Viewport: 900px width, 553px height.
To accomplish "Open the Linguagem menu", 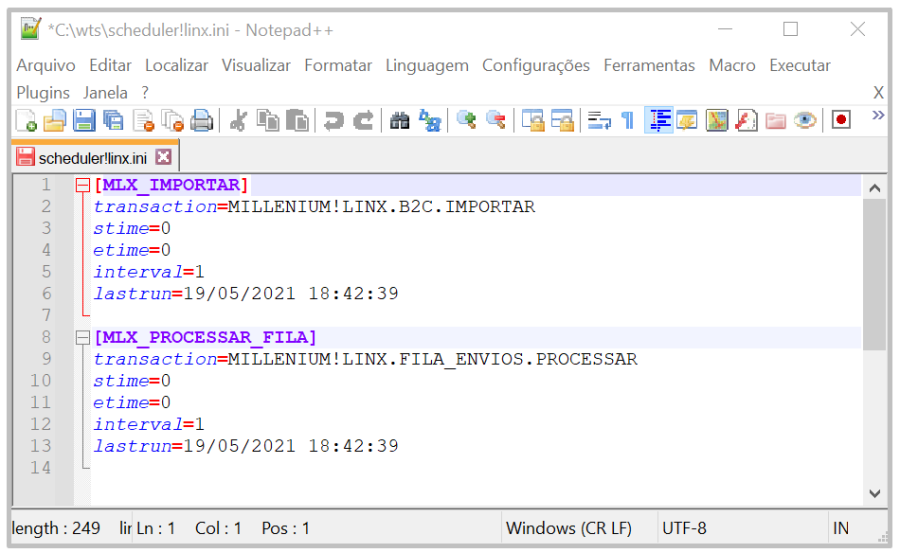I will pyautogui.click(x=427, y=65).
